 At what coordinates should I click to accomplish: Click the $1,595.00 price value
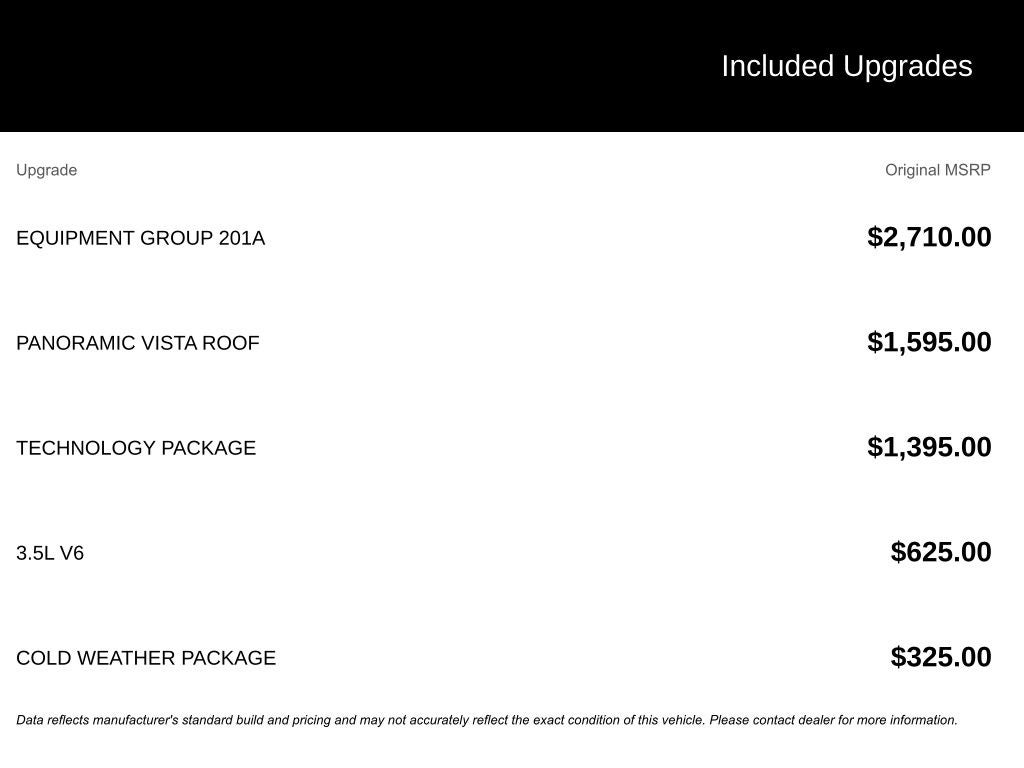pos(929,342)
